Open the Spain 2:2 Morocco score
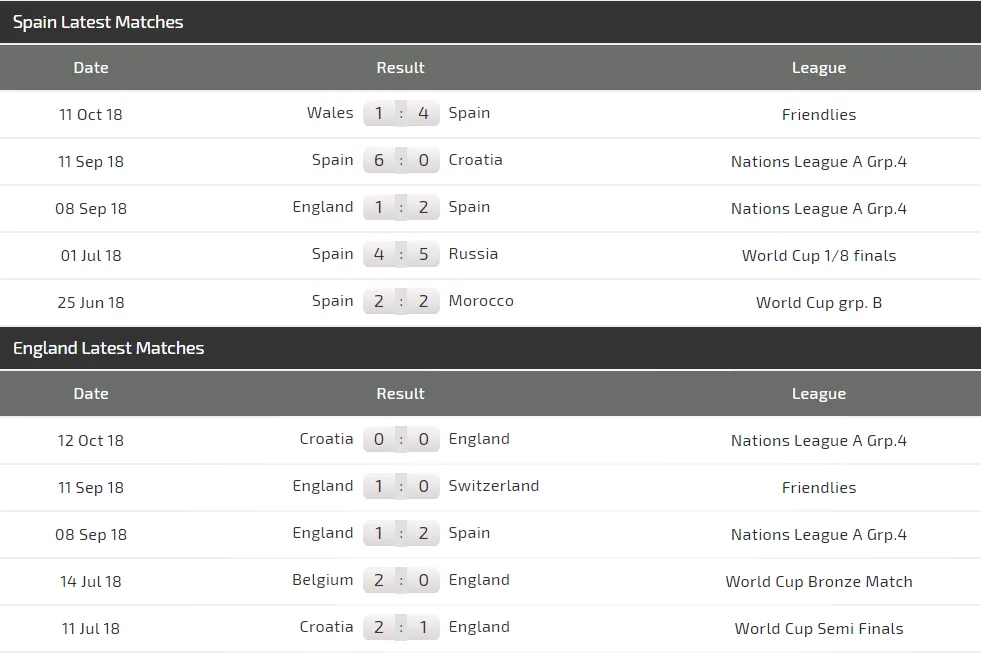 (x=401, y=302)
